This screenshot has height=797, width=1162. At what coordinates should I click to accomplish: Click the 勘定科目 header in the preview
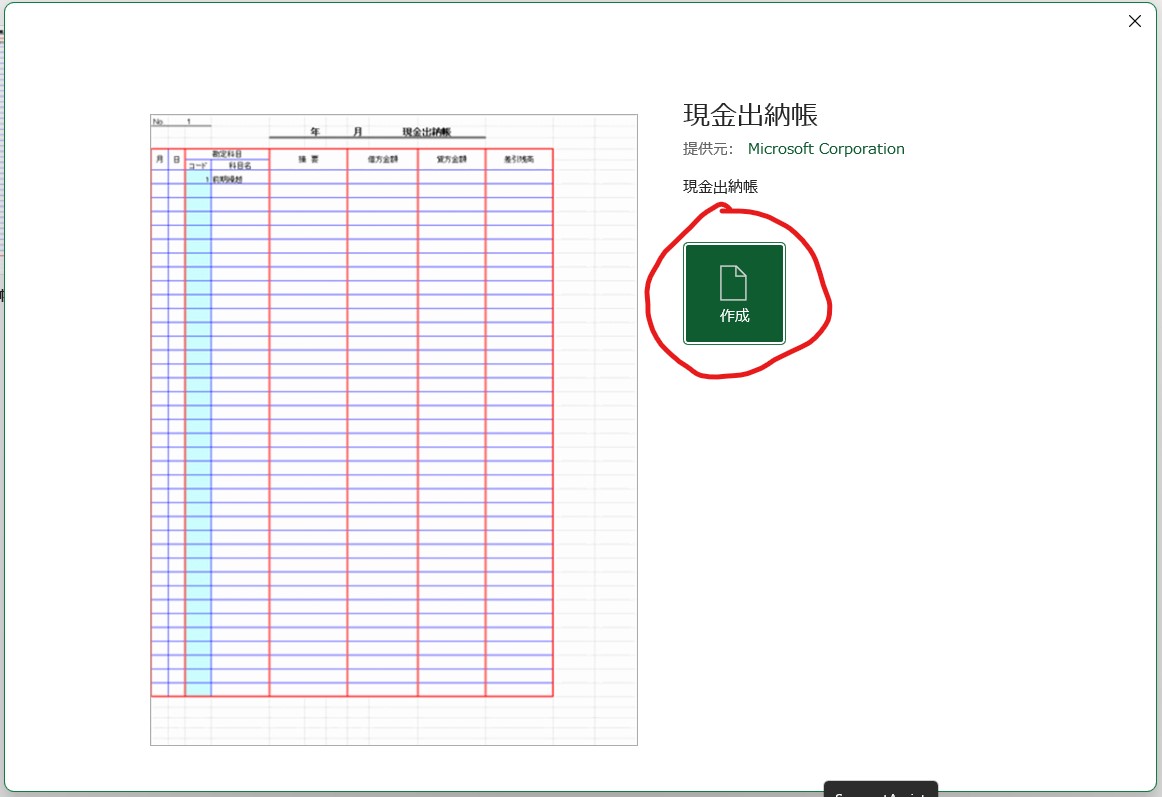[227, 154]
